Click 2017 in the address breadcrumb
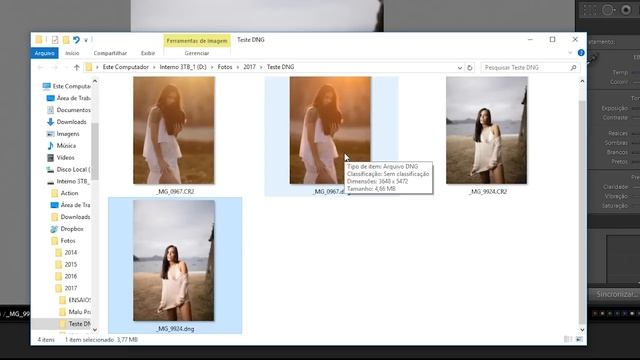The image size is (640, 360). 249,67
